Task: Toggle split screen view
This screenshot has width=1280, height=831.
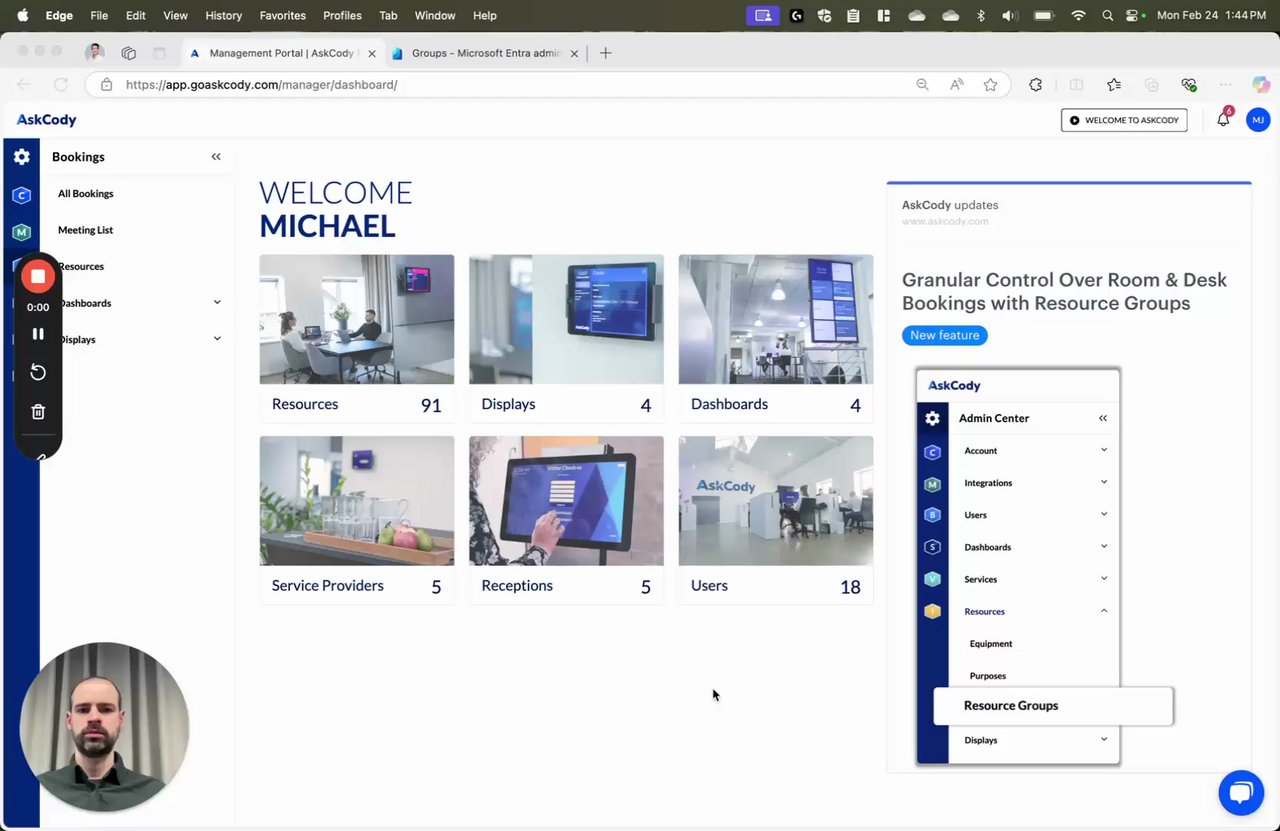Action: (x=1076, y=85)
